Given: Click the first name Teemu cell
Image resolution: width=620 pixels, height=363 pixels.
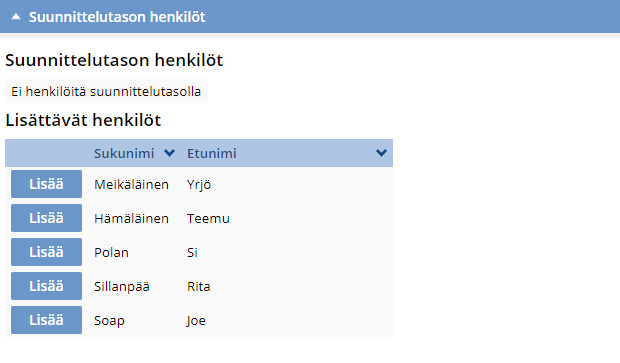Looking at the screenshot, I should [208, 218].
